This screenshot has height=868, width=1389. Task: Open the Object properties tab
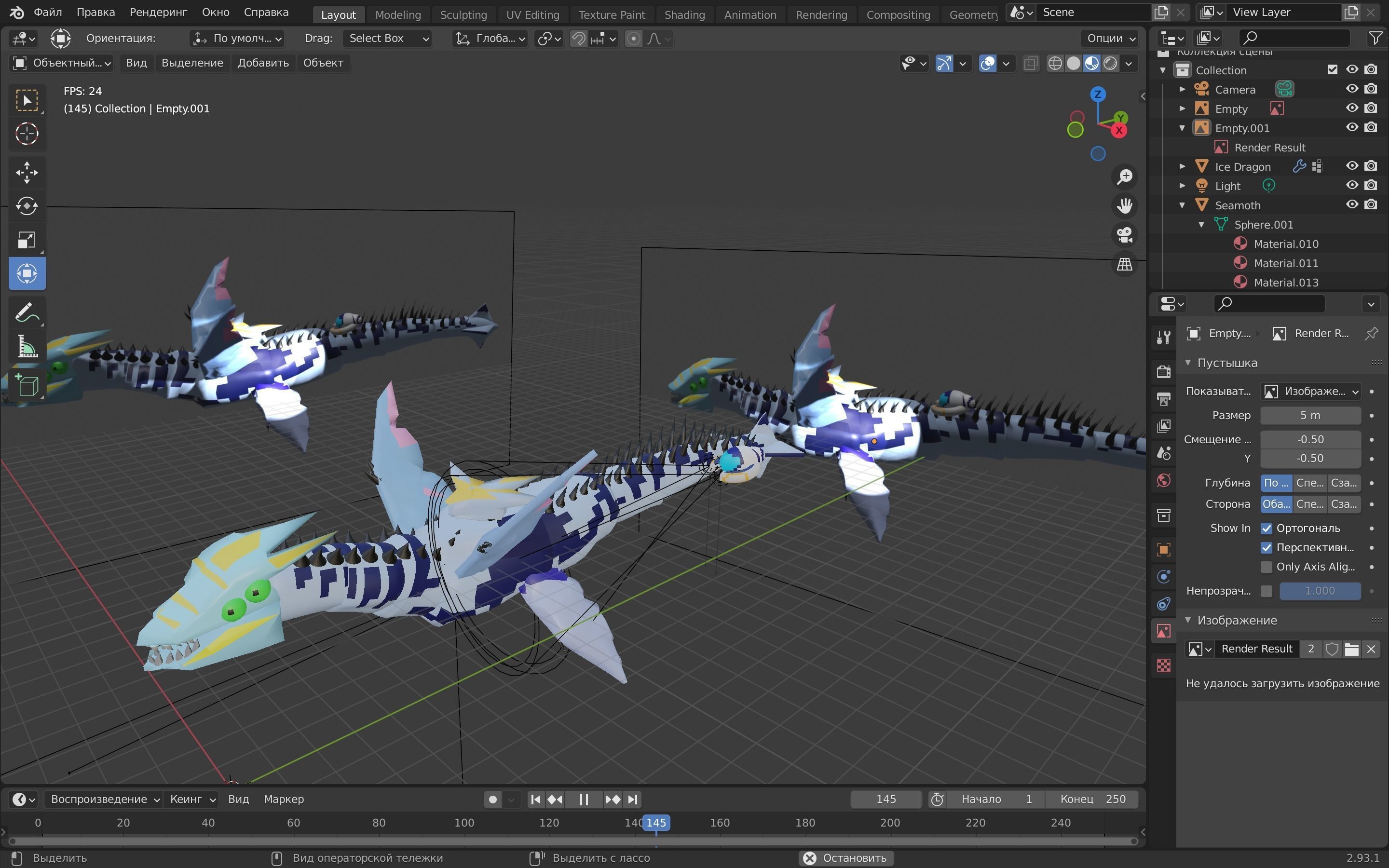point(1163,549)
